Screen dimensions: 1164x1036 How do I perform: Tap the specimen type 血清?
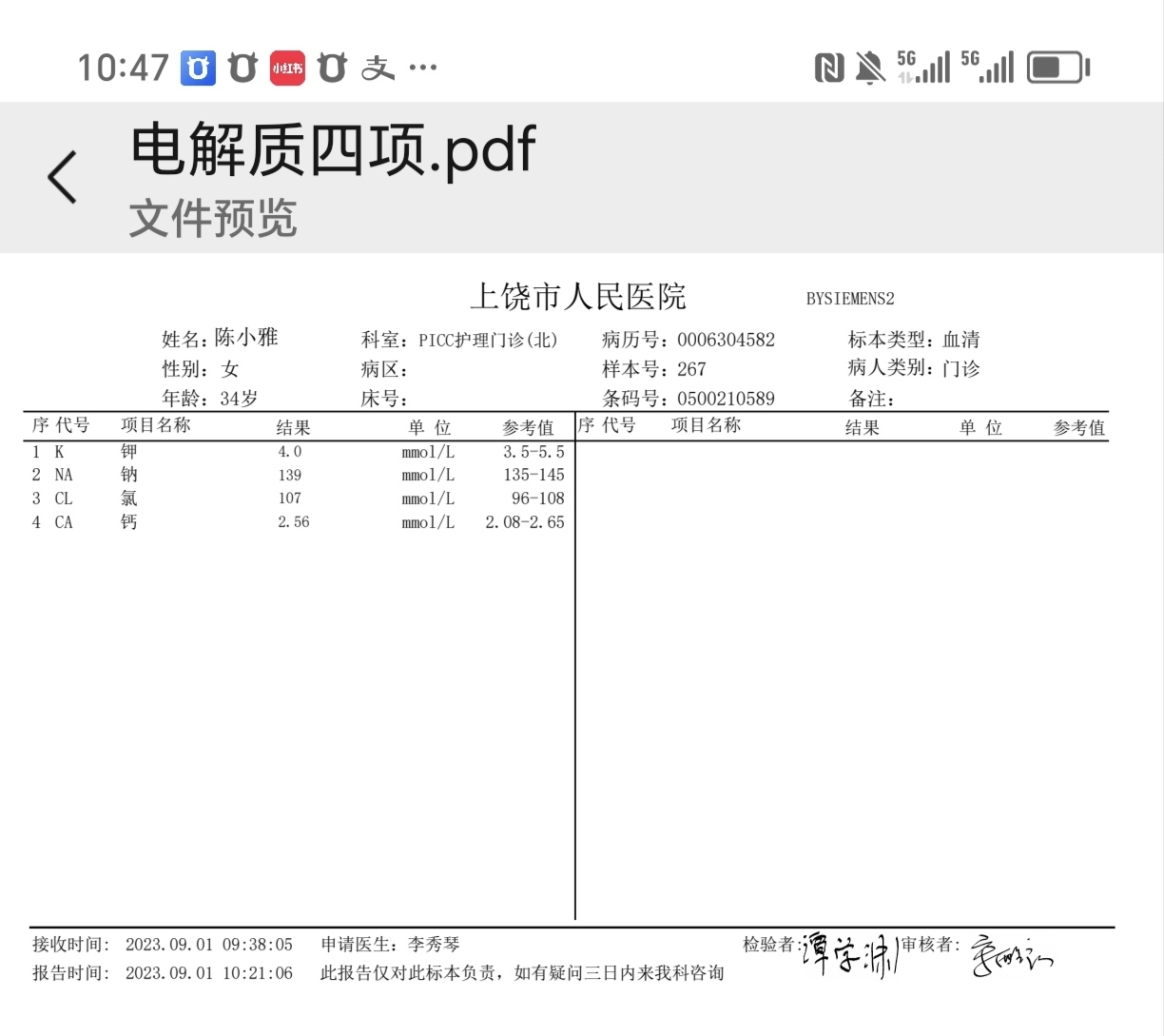point(960,340)
